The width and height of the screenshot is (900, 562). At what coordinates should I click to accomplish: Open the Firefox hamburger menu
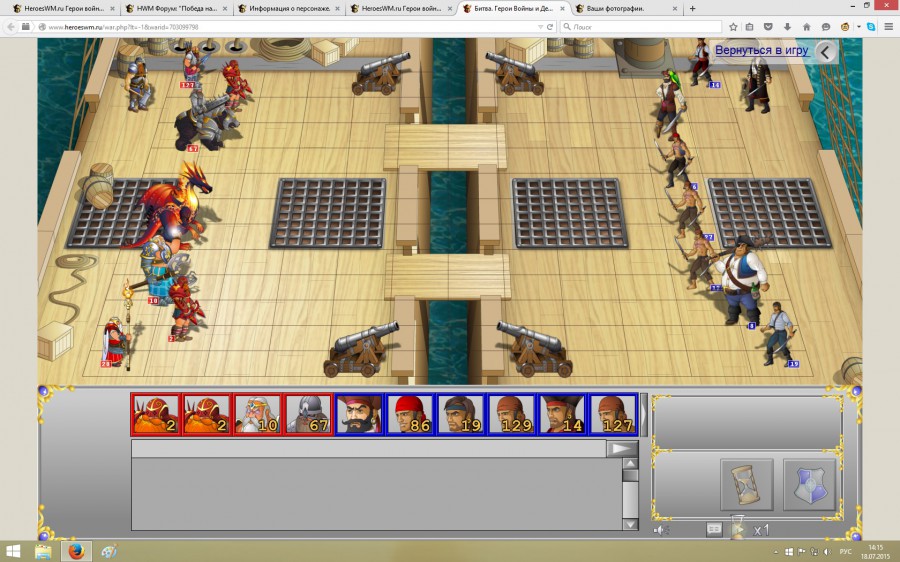point(889,27)
